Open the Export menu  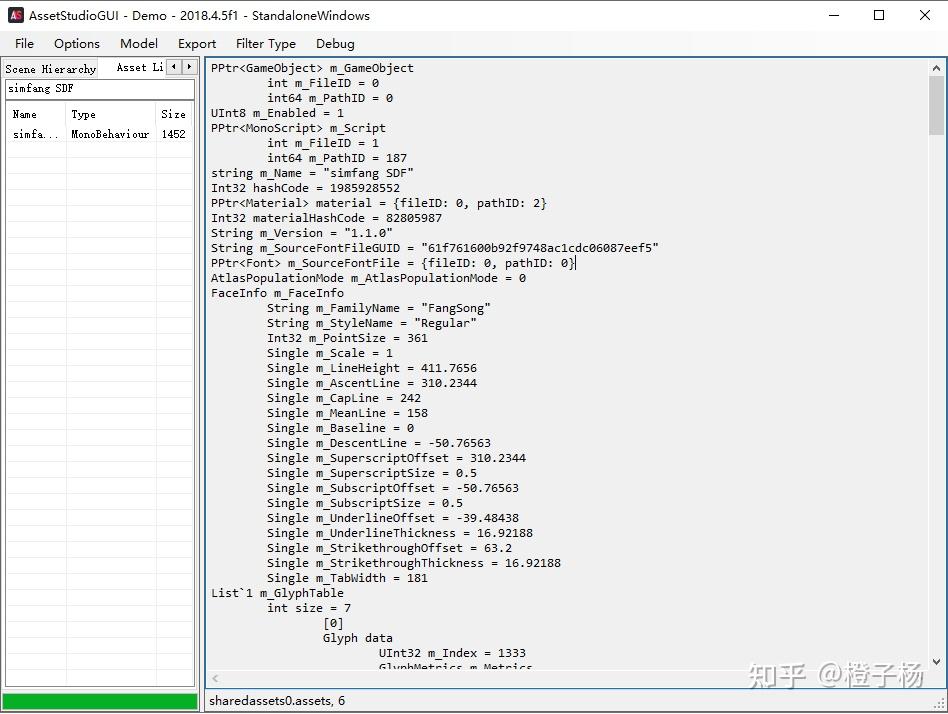[x=196, y=43]
